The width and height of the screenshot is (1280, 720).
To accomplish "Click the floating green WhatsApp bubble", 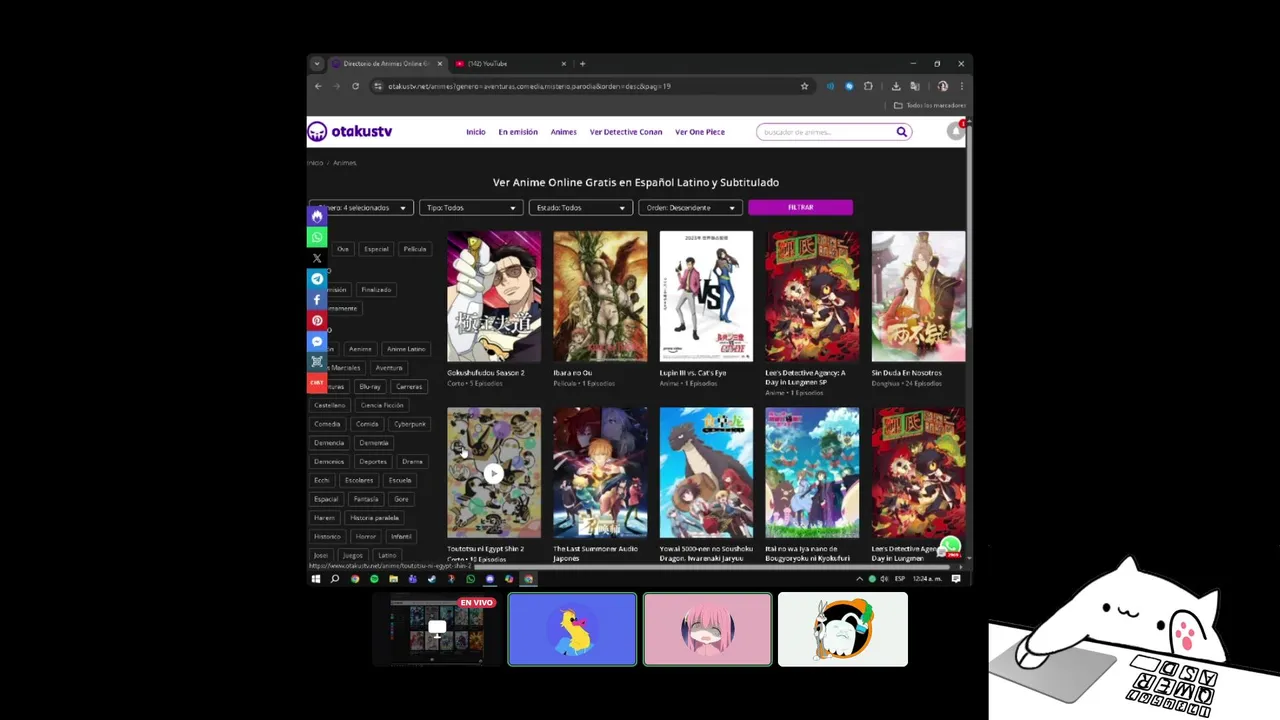I will pyautogui.click(x=950, y=547).
